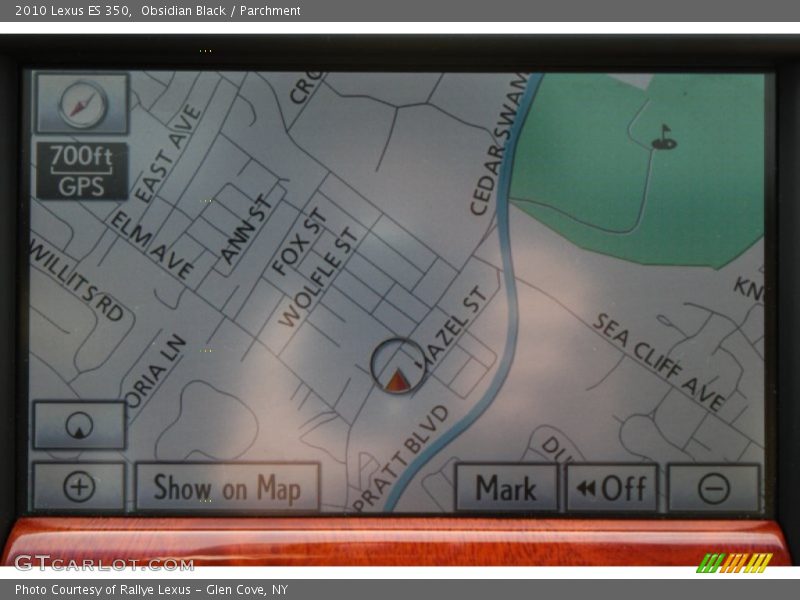The width and height of the screenshot is (800, 600).
Task: Tap the compass icon on the map
Action: click(x=82, y=104)
